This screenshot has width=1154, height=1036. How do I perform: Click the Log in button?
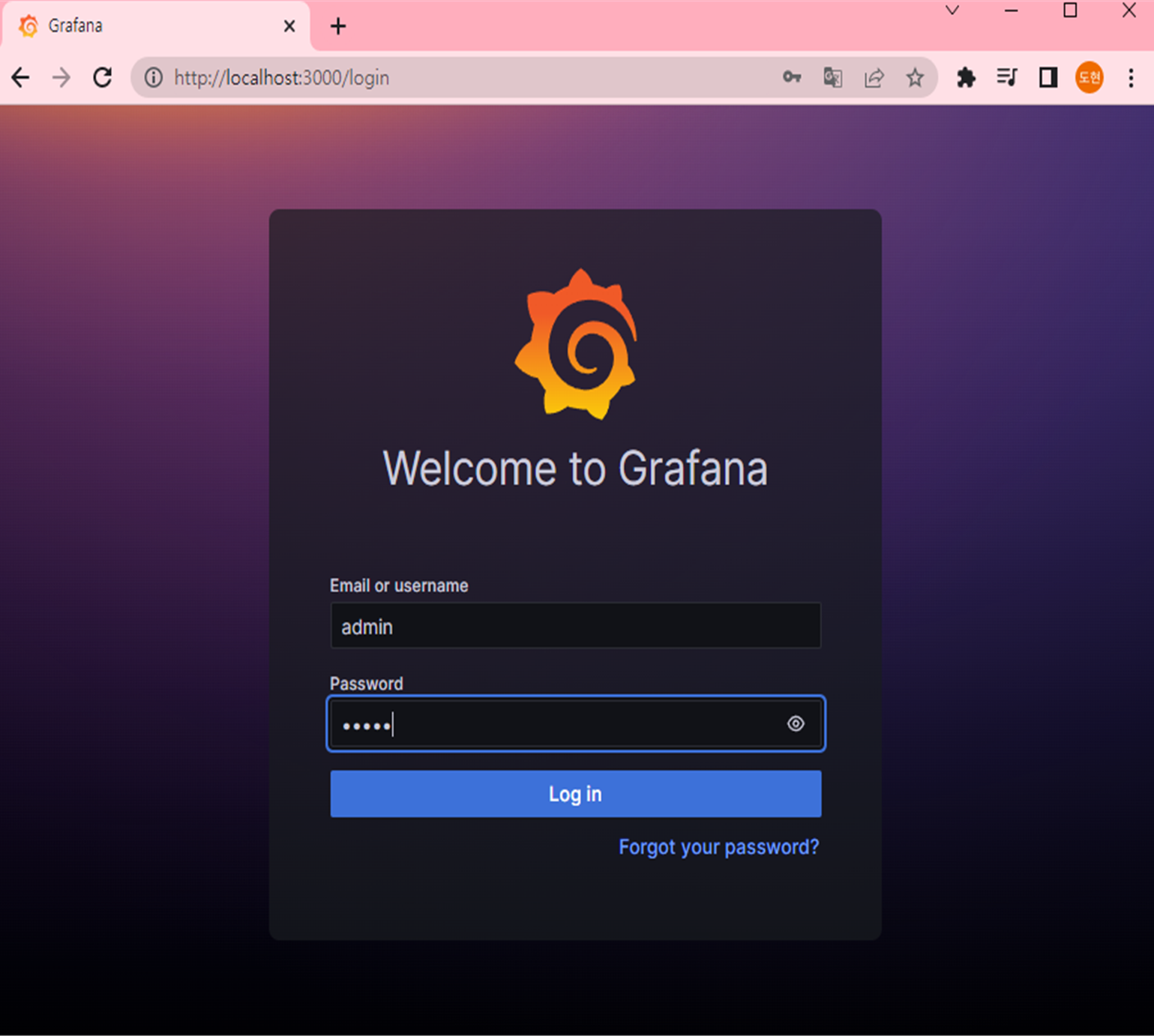coord(576,794)
